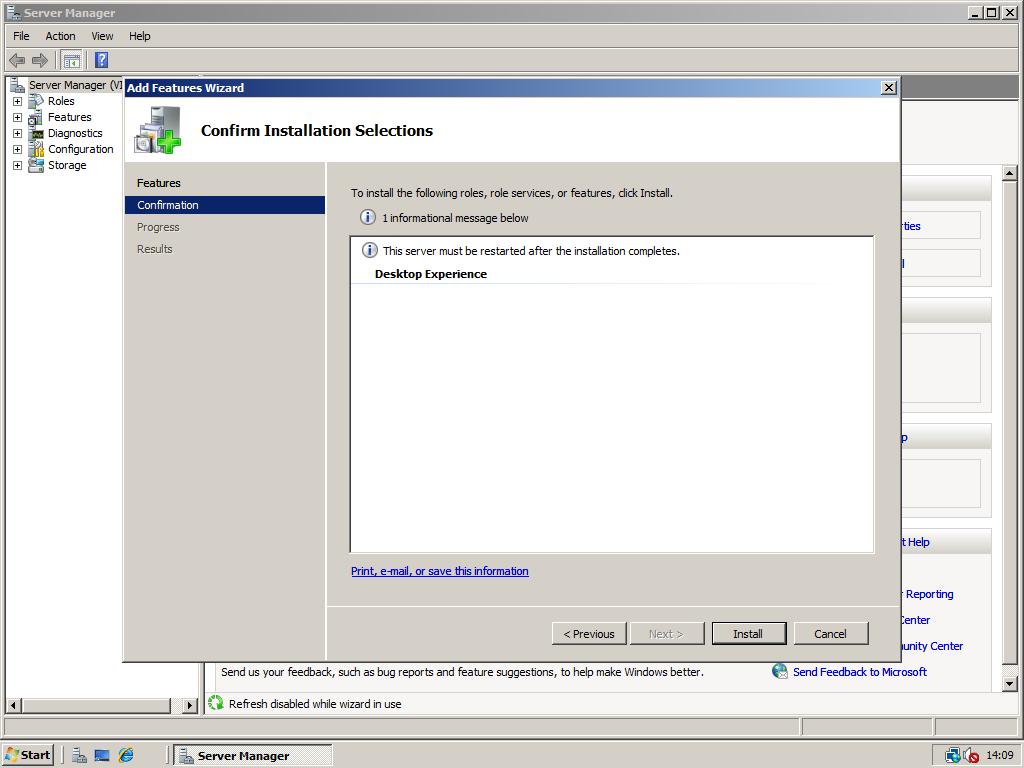Click the Start button
The image size is (1024, 768).
tap(28, 756)
